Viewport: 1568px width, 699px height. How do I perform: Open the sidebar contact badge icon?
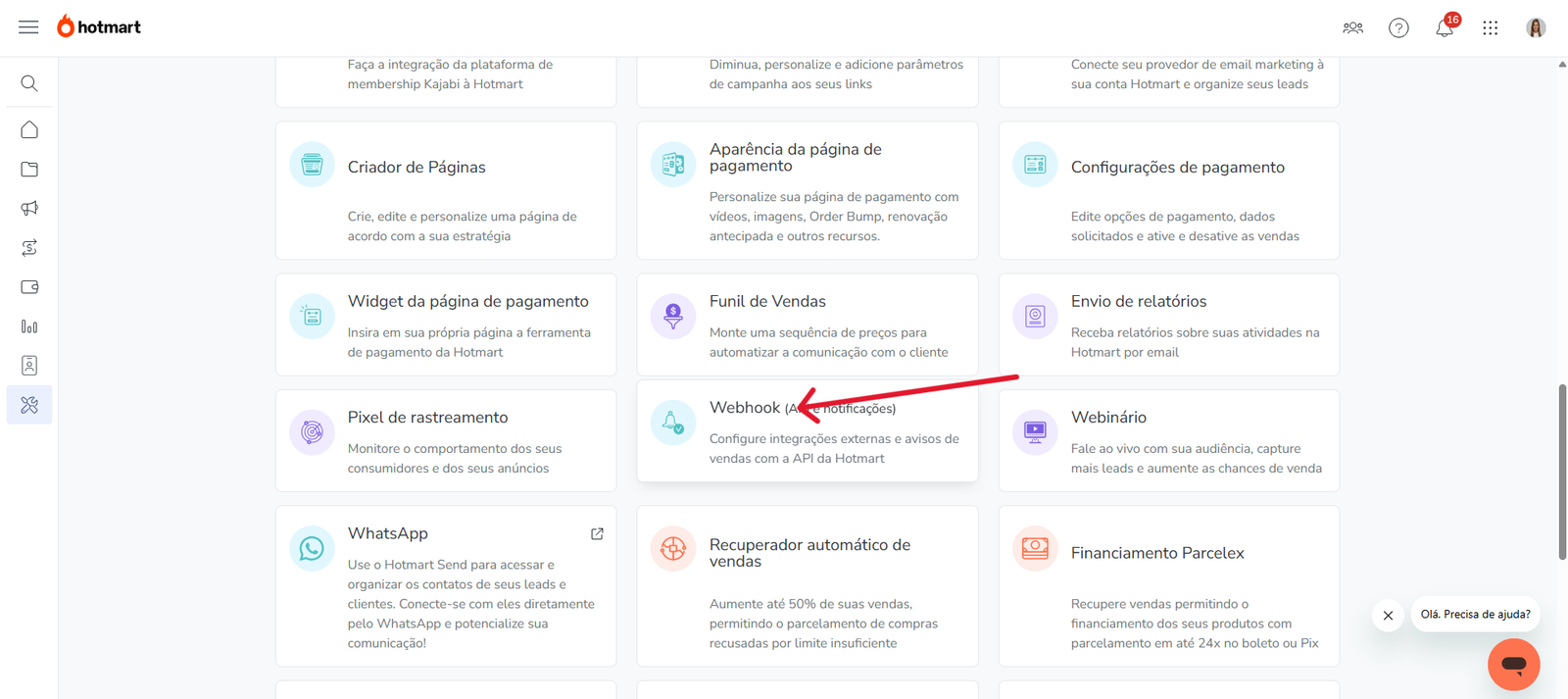(x=29, y=366)
